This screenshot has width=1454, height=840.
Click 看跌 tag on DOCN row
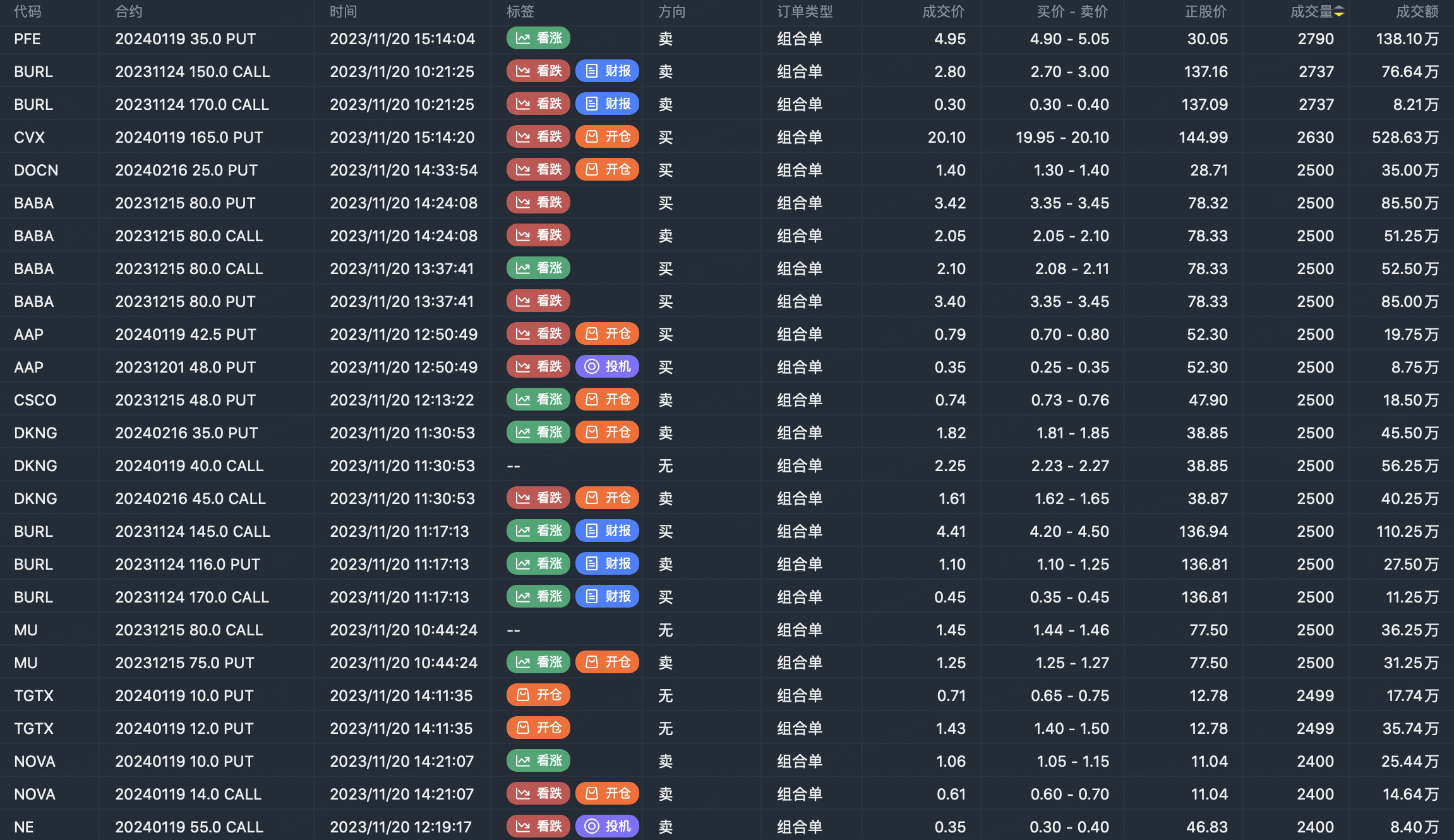[x=538, y=170]
